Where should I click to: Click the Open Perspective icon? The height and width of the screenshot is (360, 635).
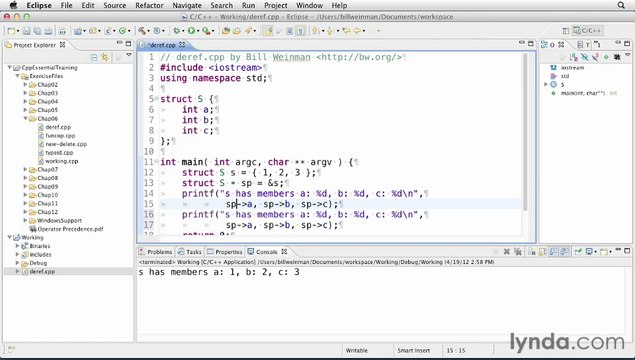pos(566,31)
